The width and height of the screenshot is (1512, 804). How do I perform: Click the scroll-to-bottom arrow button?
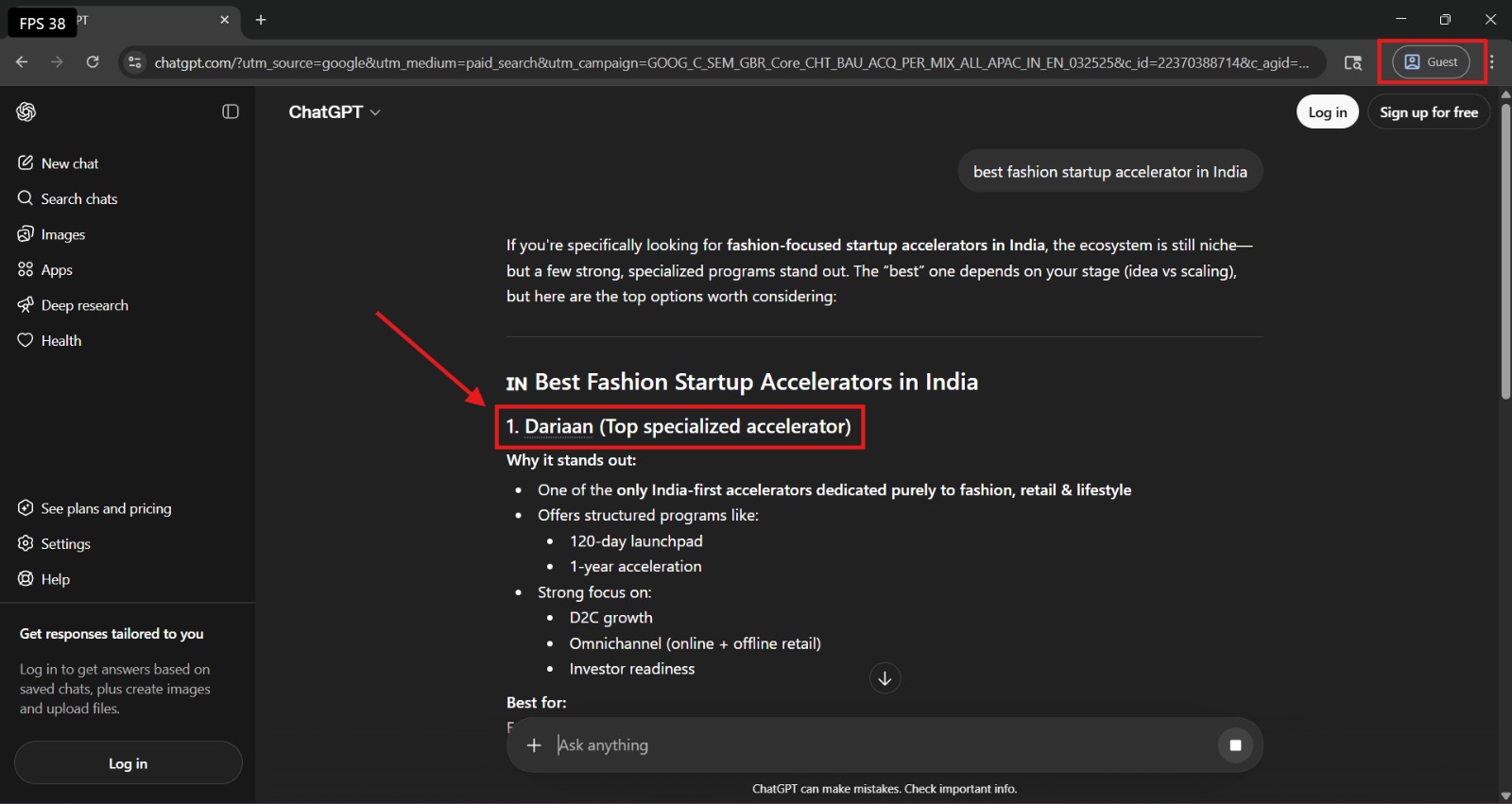pyautogui.click(x=885, y=678)
